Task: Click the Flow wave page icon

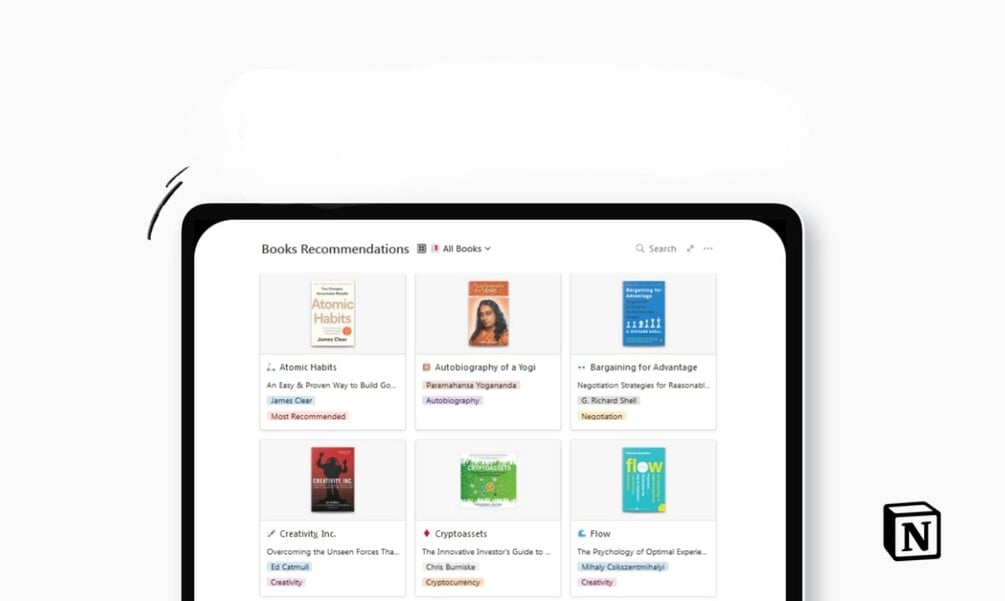Action: click(582, 533)
